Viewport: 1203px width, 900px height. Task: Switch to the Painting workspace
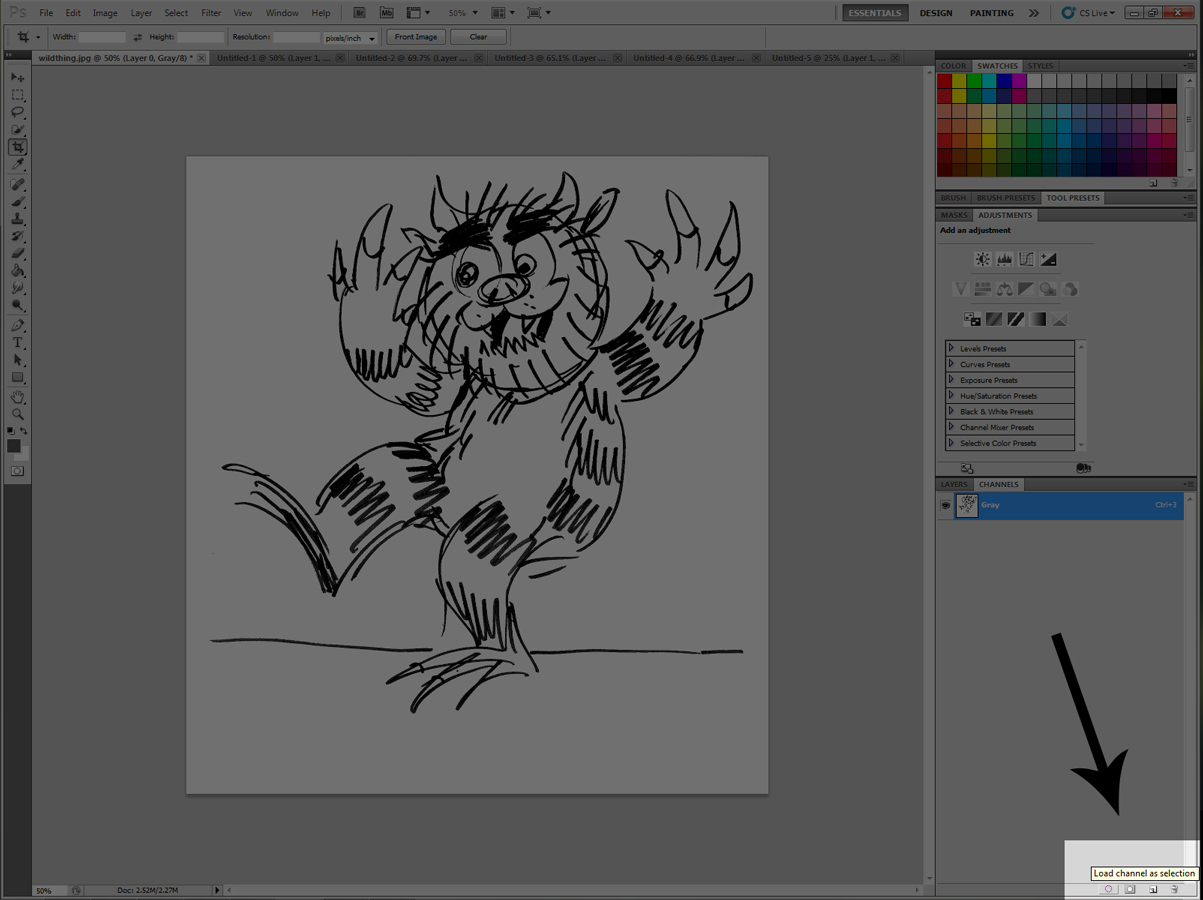[x=992, y=13]
